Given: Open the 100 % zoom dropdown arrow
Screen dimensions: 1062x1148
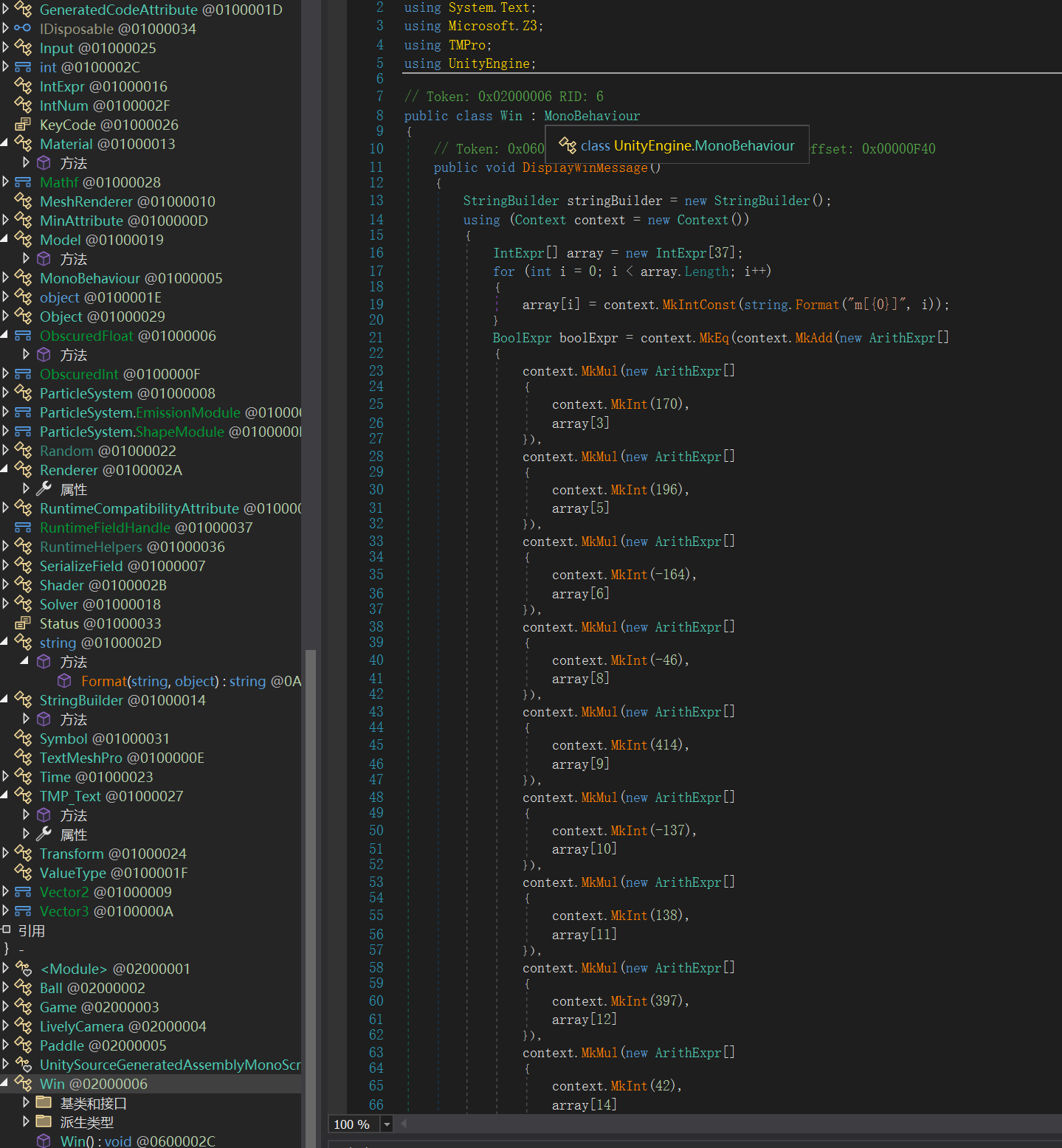Looking at the screenshot, I should coord(387,1124).
